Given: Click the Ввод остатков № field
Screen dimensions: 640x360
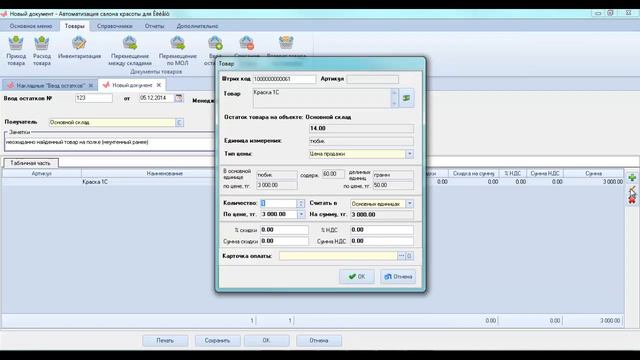Looking at the screenshot, I should (93, 98).
